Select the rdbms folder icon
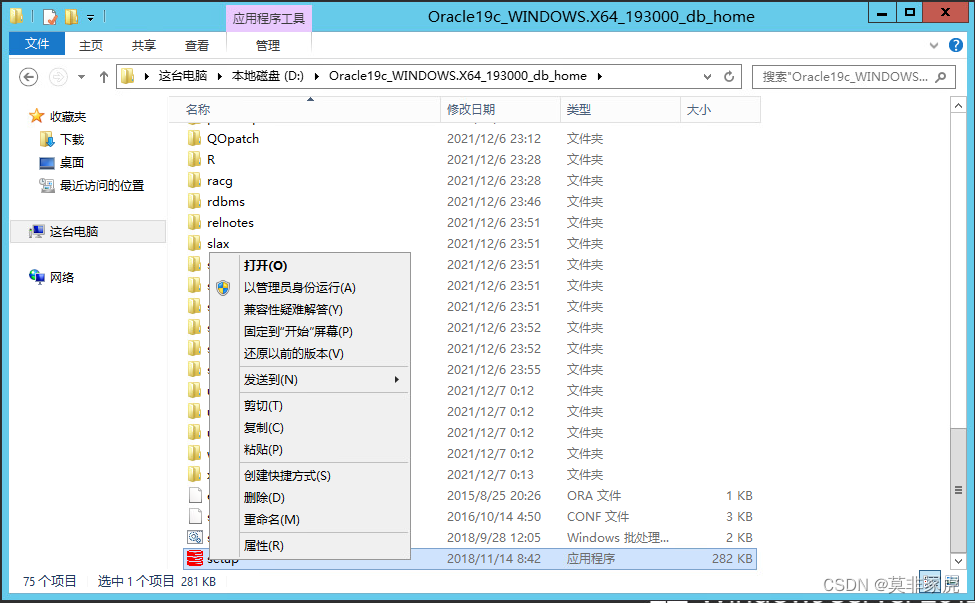Viewport: 975px width, 603px height. pyautogui.click(x=195, y=201)
